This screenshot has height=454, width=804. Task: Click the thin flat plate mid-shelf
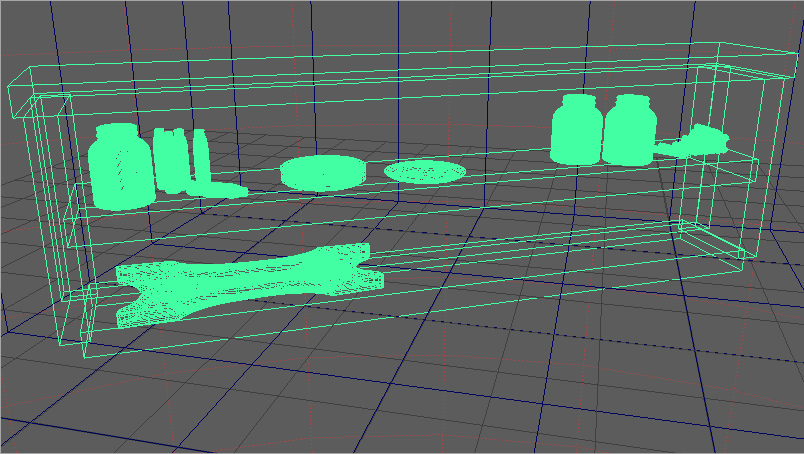pyautogui.click(x=425, y=172)
